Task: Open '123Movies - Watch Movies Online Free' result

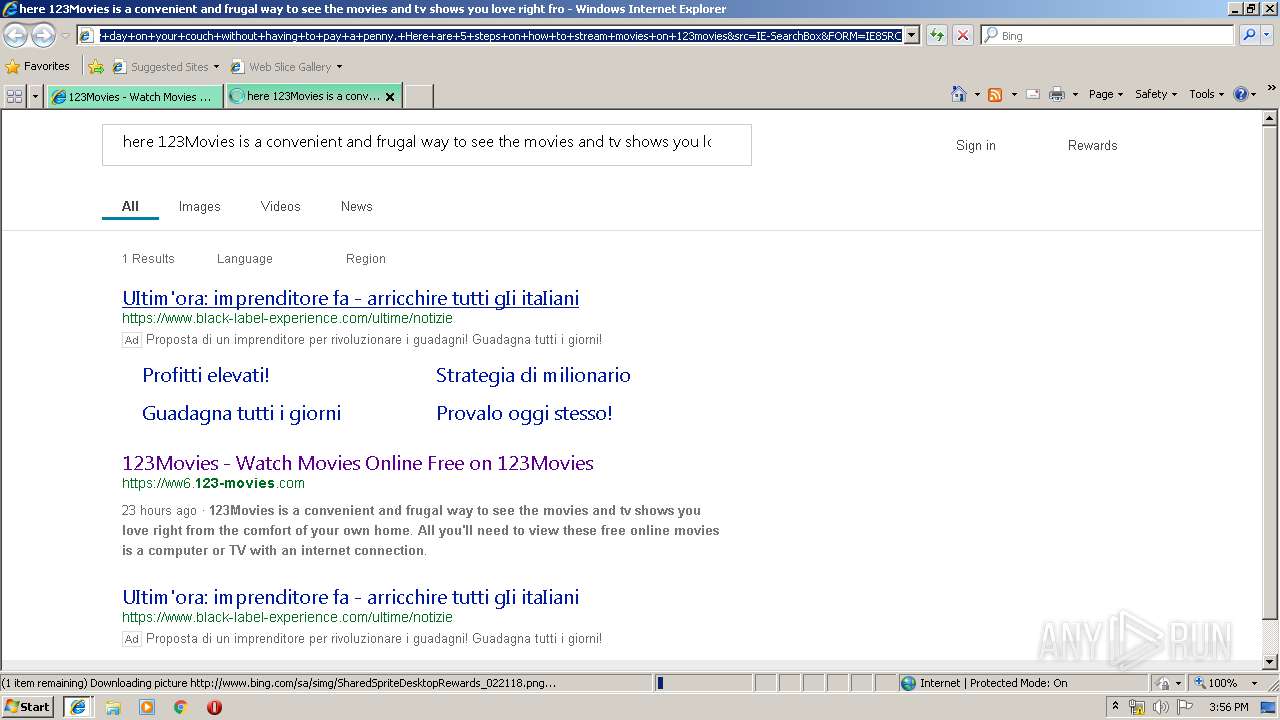Action: pos(358,463)
